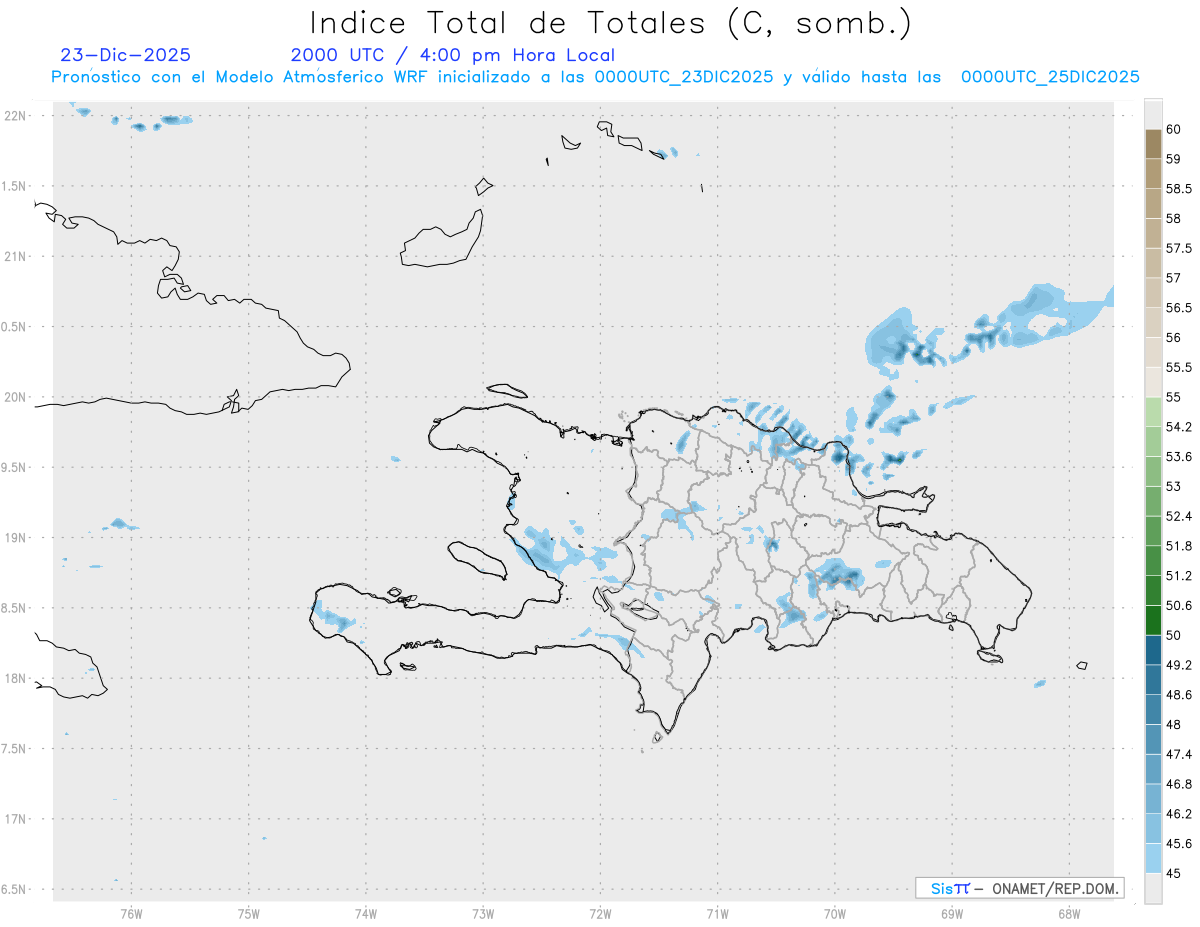Click the latitude label "18N"

click(17, 678)
